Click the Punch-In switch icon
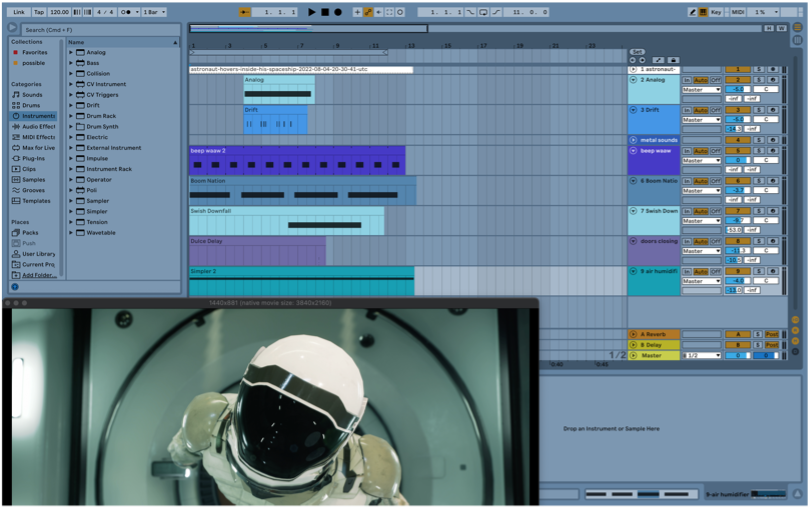Viewport: 812px width, 510px height. pos(470,12)
